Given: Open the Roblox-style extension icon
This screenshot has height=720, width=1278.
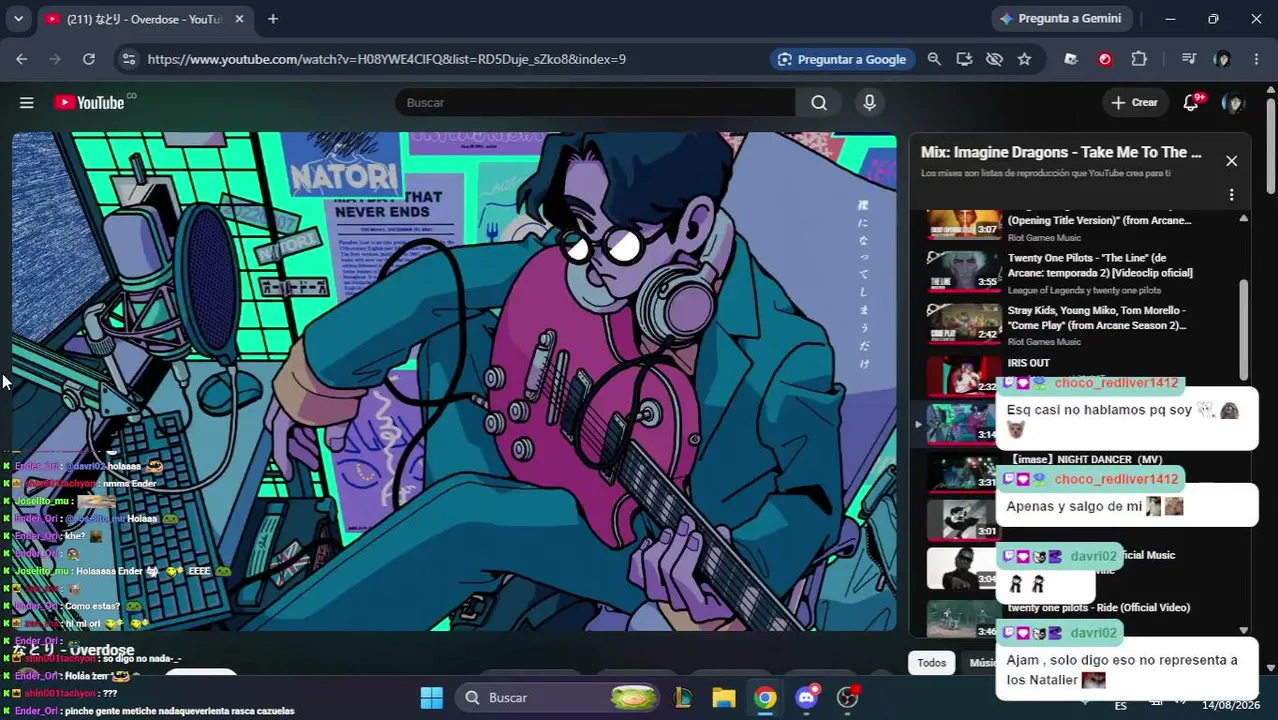Looking at the screenshot, I should click(1071, 59).
